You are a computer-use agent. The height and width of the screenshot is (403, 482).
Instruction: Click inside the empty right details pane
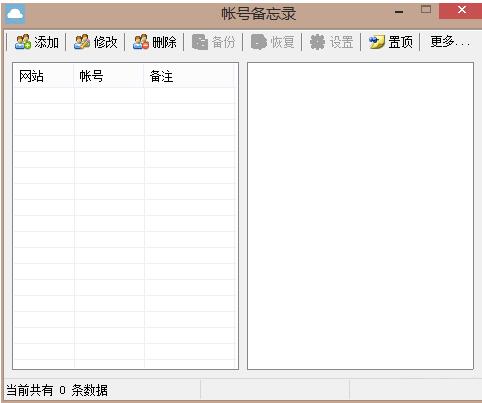tap(360, 216)
